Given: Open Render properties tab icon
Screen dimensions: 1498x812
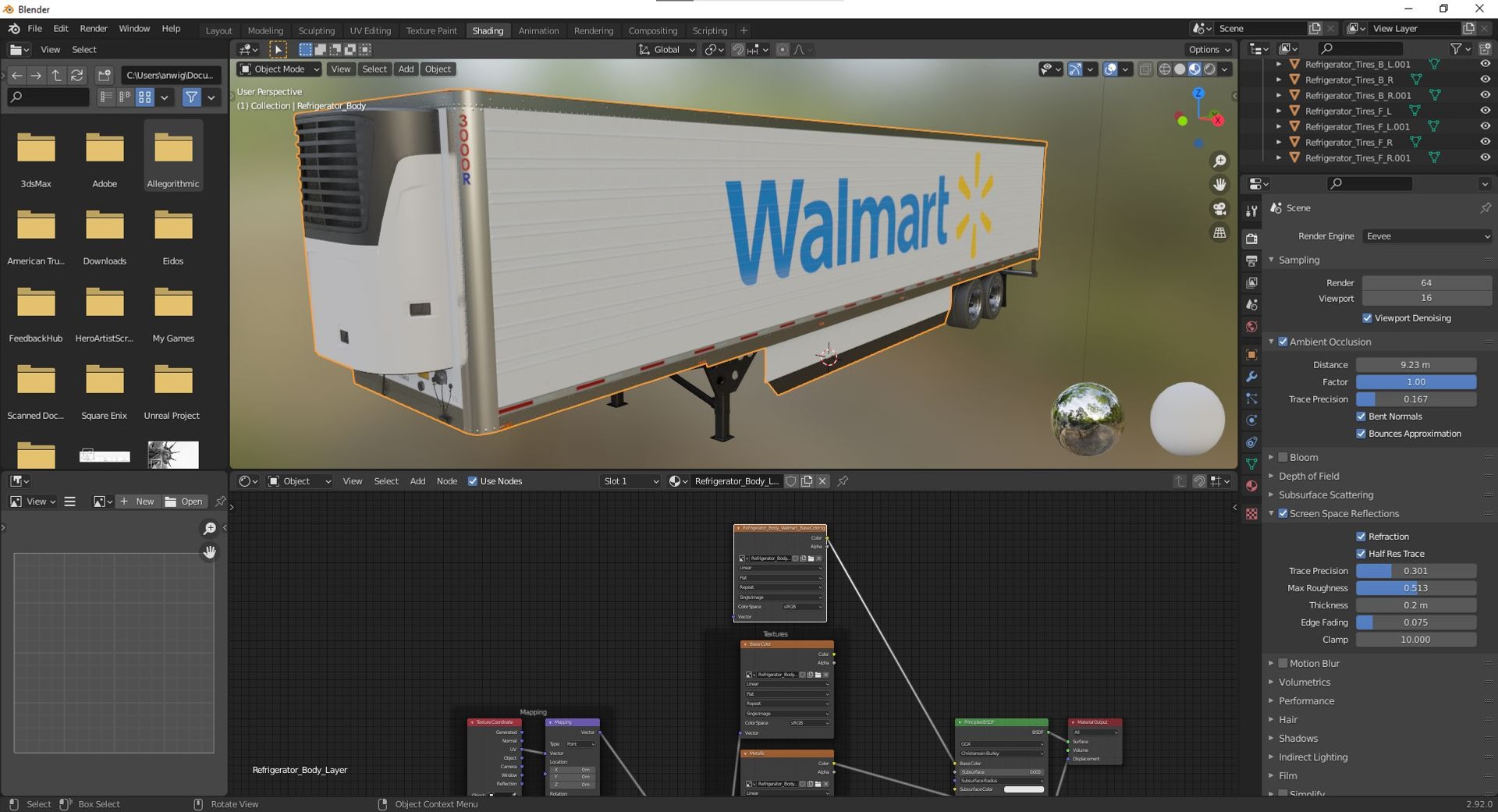Looking at the screenshot, I should (x=1251, y=239).
